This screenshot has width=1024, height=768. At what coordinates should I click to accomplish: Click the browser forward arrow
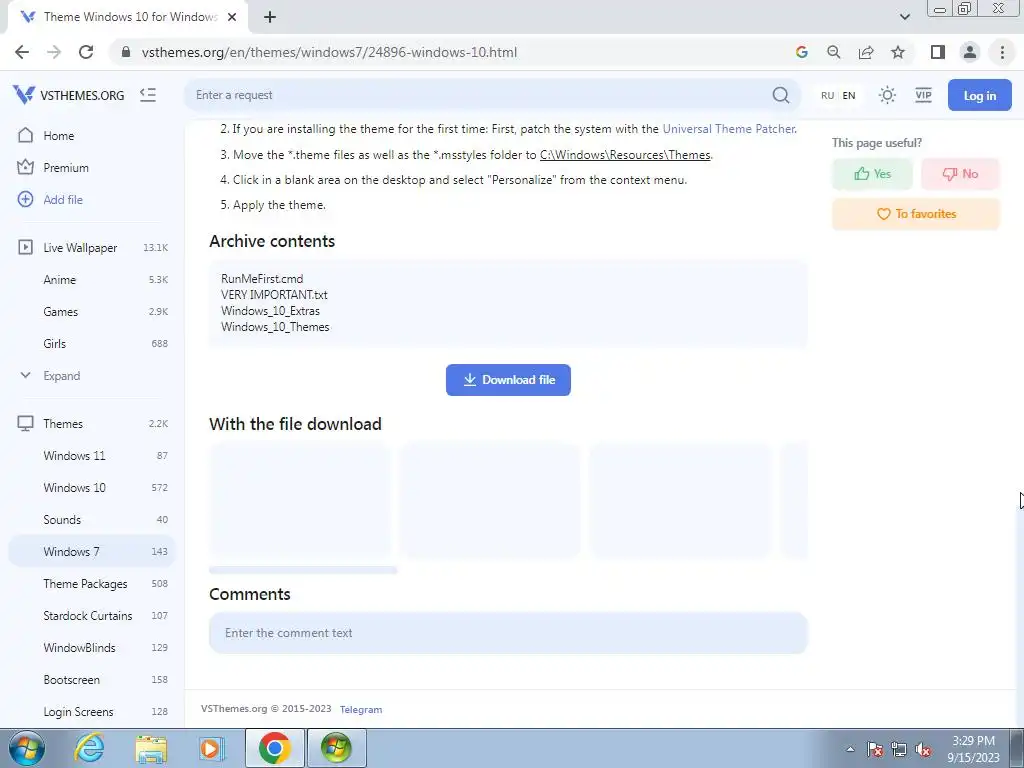pyautogui.click(x=54, y=52)
